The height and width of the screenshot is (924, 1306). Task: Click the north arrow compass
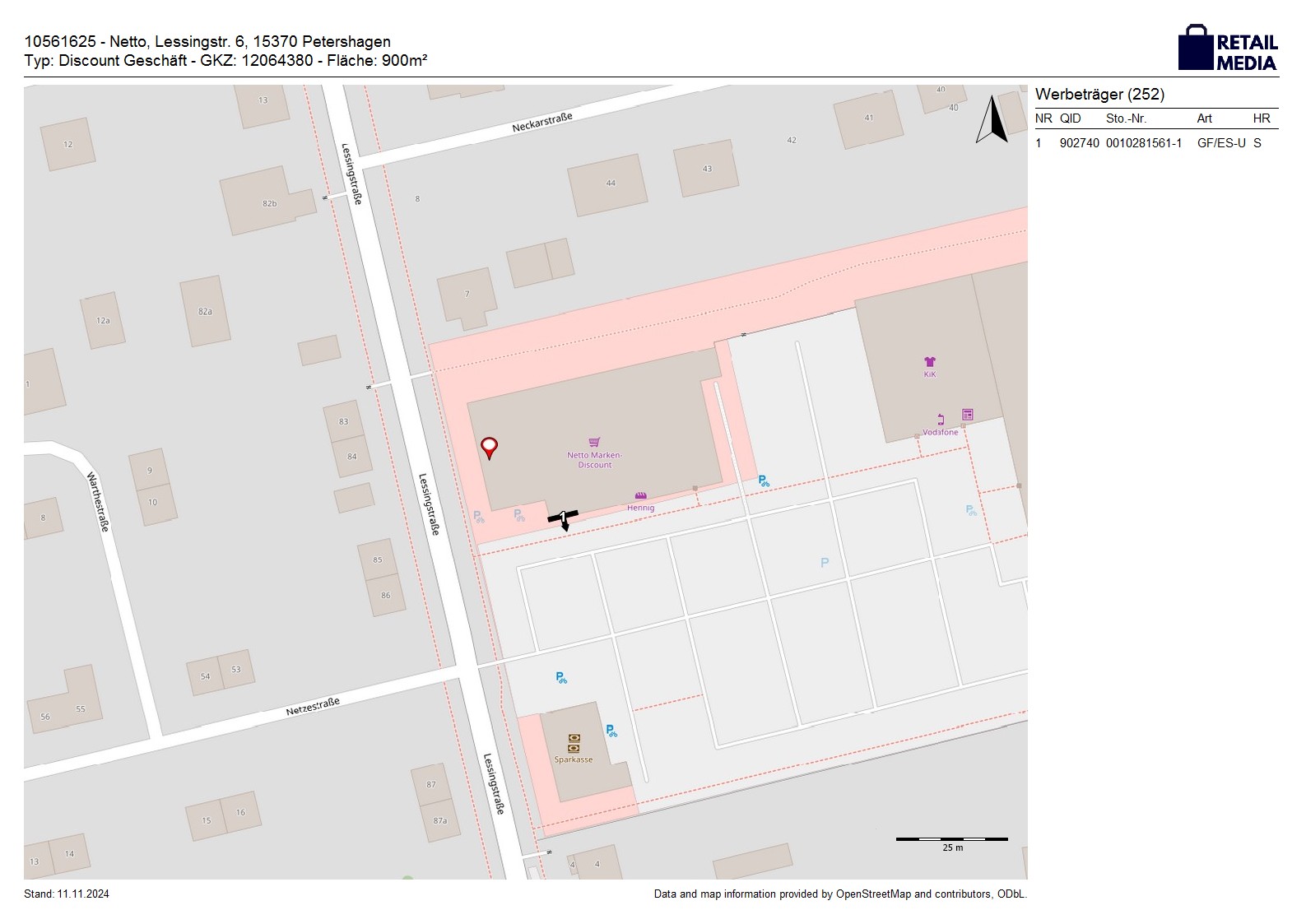[x=992, y=120]
